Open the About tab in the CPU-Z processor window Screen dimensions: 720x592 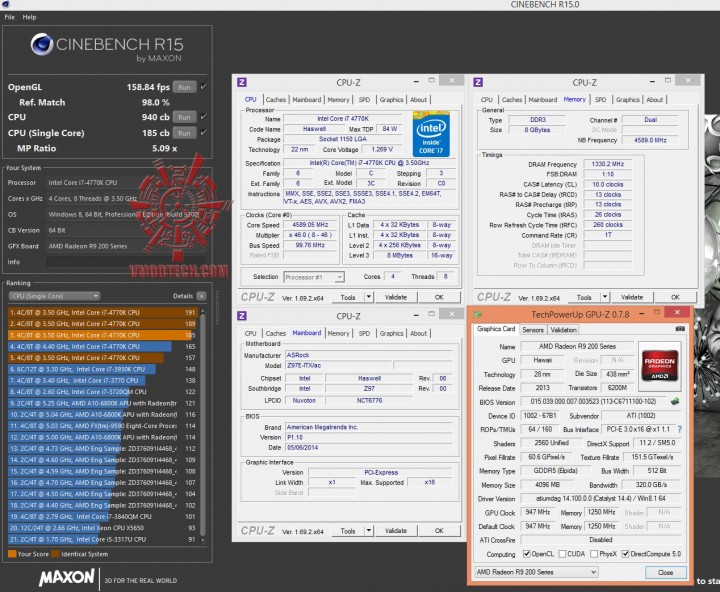point(418,100)
